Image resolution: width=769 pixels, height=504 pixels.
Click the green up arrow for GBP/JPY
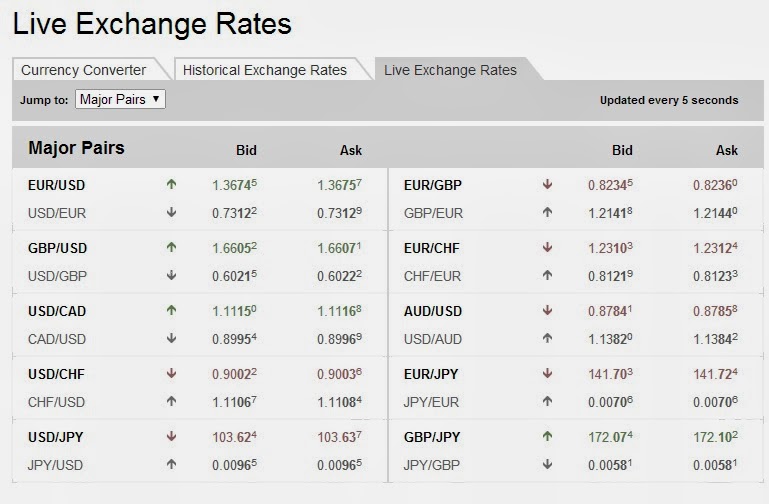click(547, 436)
